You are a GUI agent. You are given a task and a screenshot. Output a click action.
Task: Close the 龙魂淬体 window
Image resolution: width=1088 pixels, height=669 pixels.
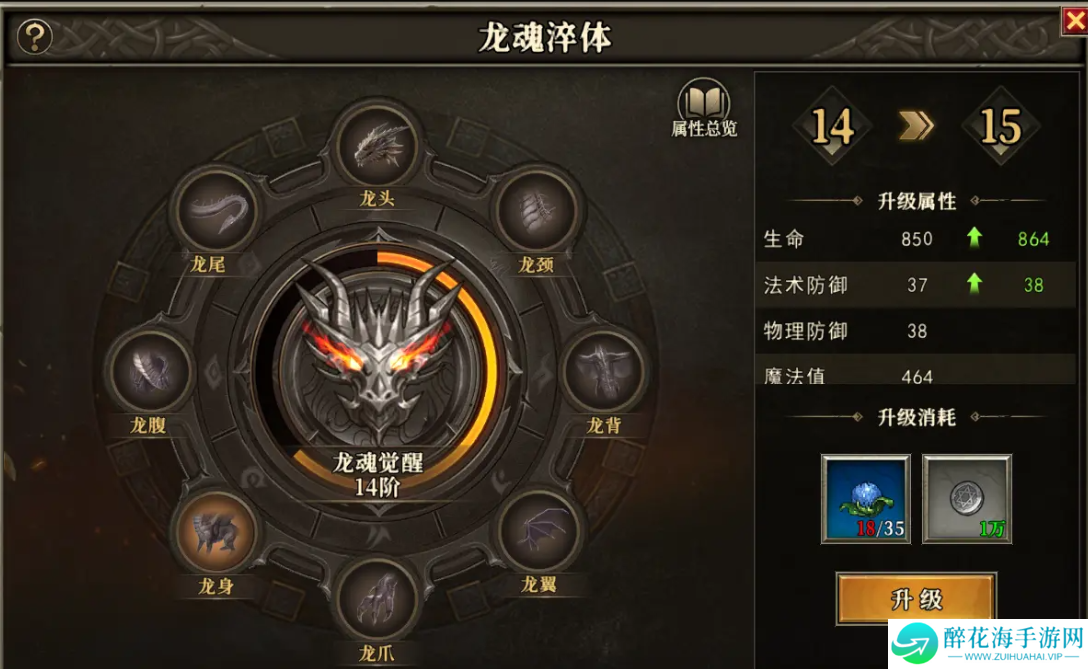click(x=1075, y=21)
